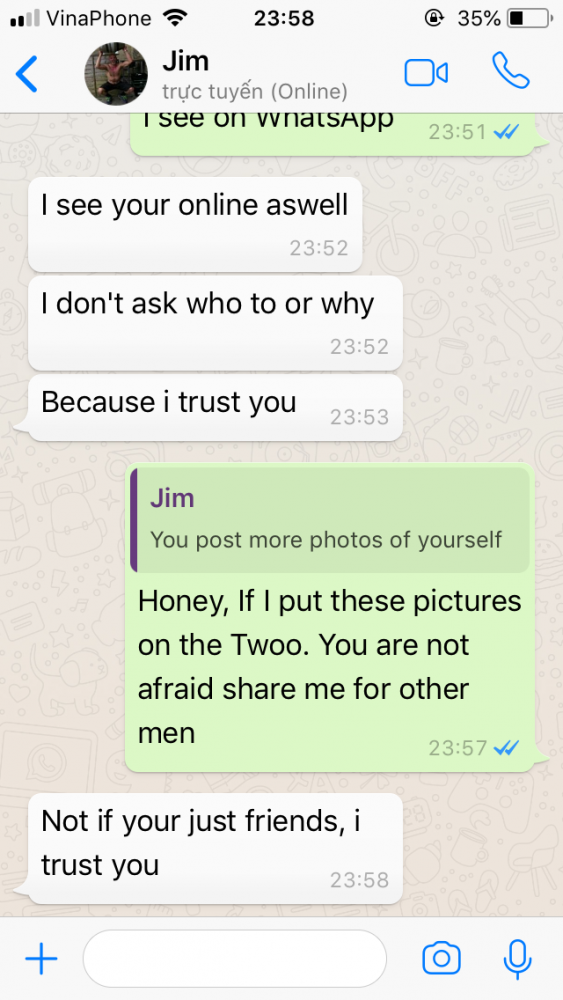Open the camera from message bar
The width and height of the screenshot is (563, 1000).
click(x=441, y=958)
